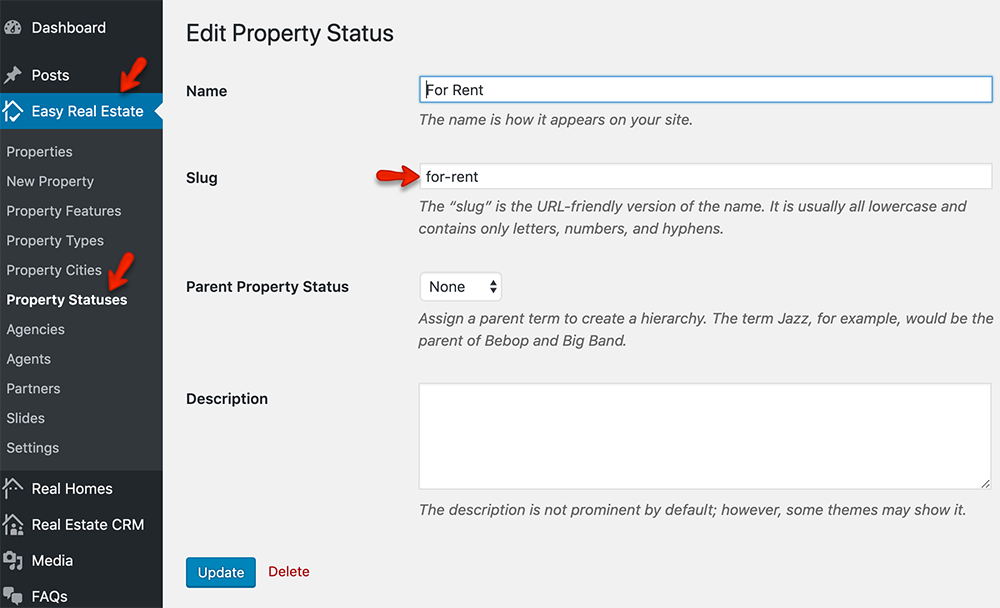Click the FAQs speech bubbles icon
Image resolution: width=1000 pixels, height=608 pixels.
tap(13, 596)
